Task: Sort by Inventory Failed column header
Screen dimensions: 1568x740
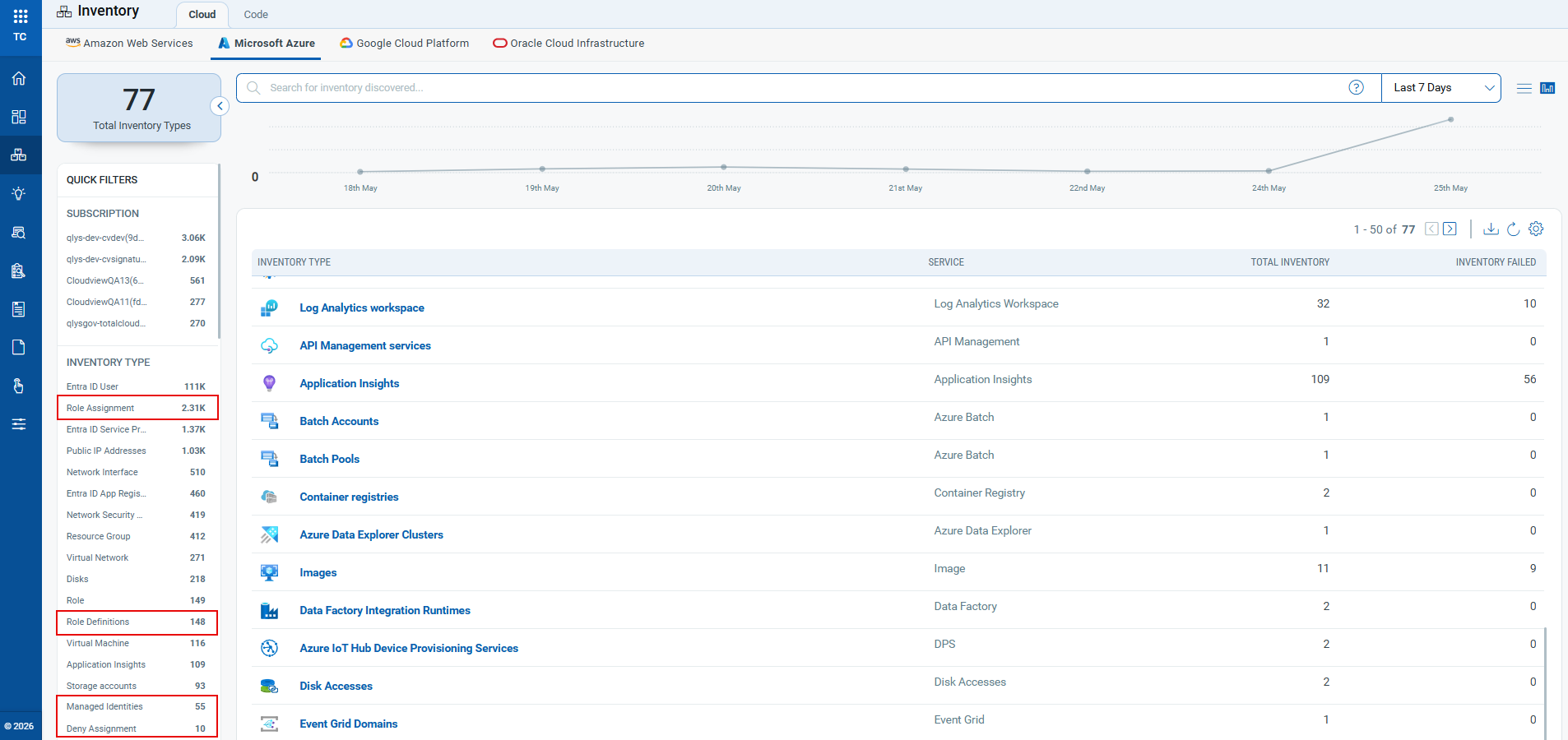Action: [x=1496, y=262]
